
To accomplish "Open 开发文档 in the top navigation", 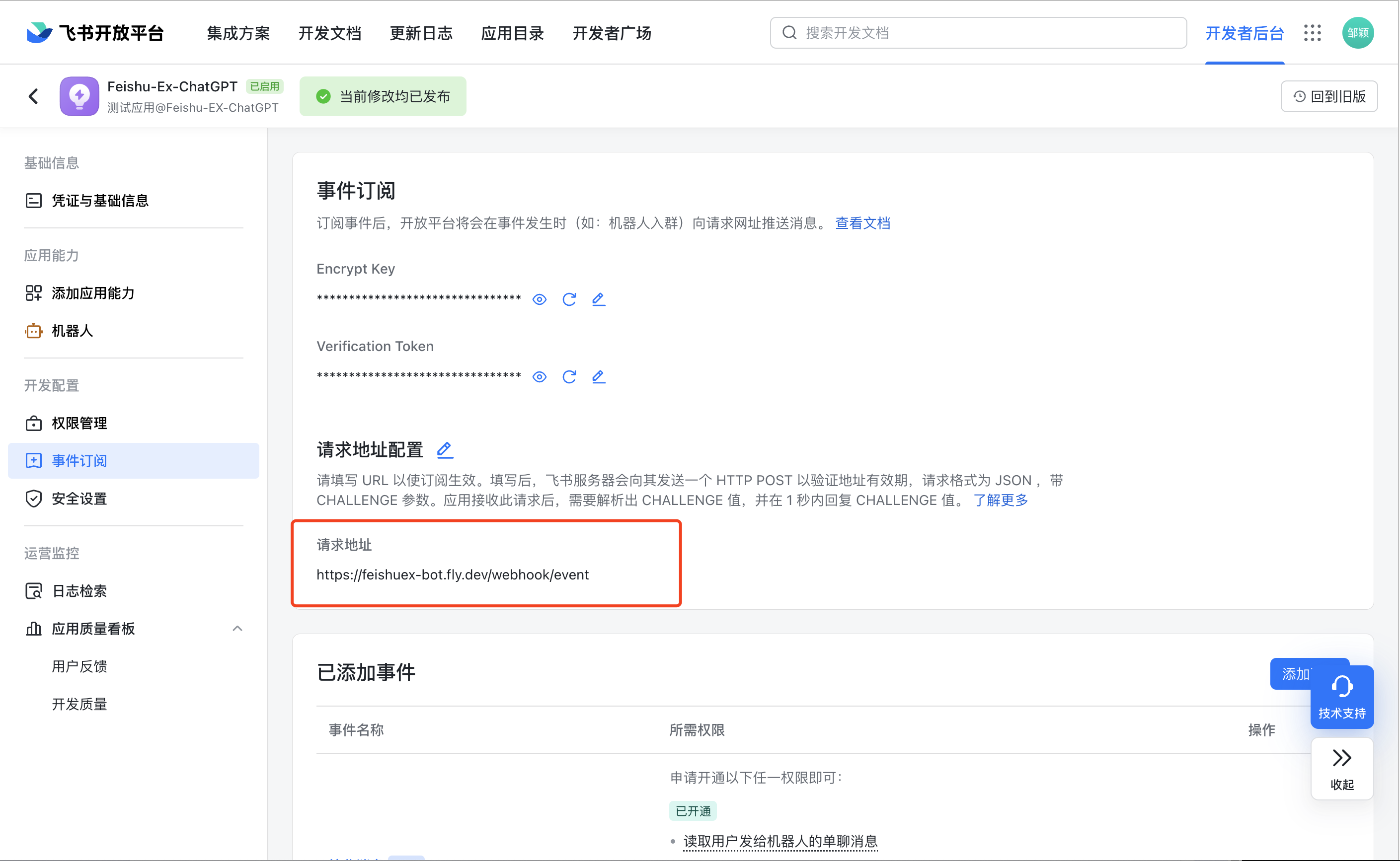I will (330, 33).
